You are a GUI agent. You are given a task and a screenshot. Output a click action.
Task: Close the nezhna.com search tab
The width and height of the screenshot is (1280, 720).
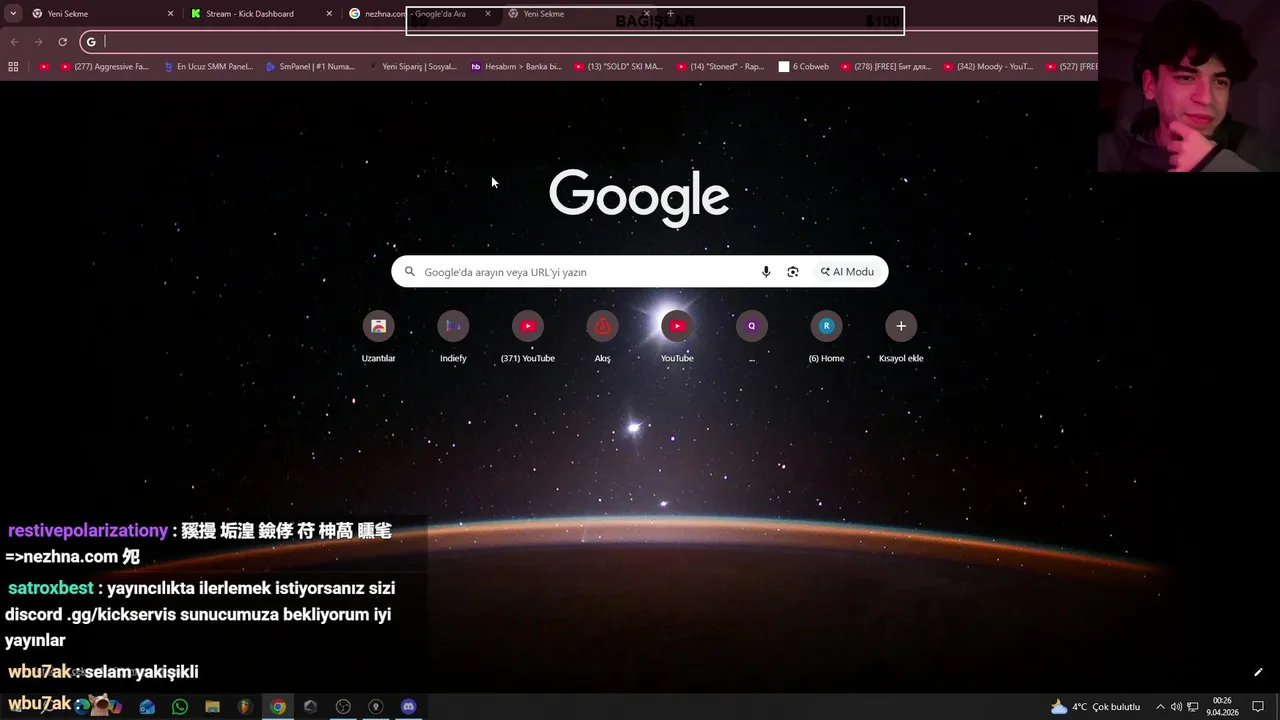(488, 14)
